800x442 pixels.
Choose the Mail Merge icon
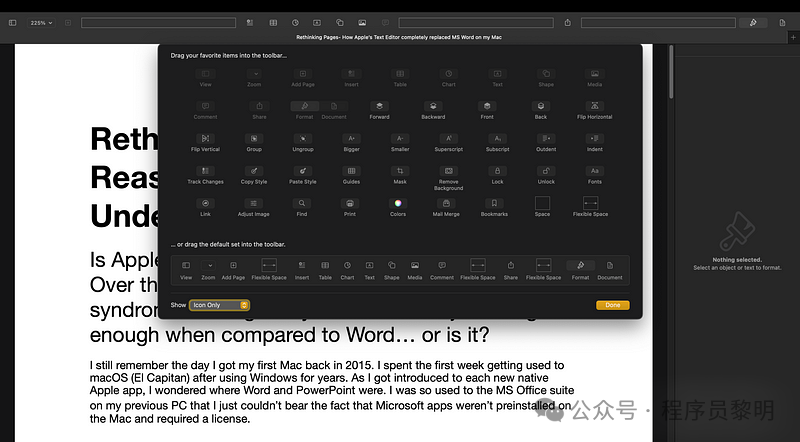tap(446, 203)
